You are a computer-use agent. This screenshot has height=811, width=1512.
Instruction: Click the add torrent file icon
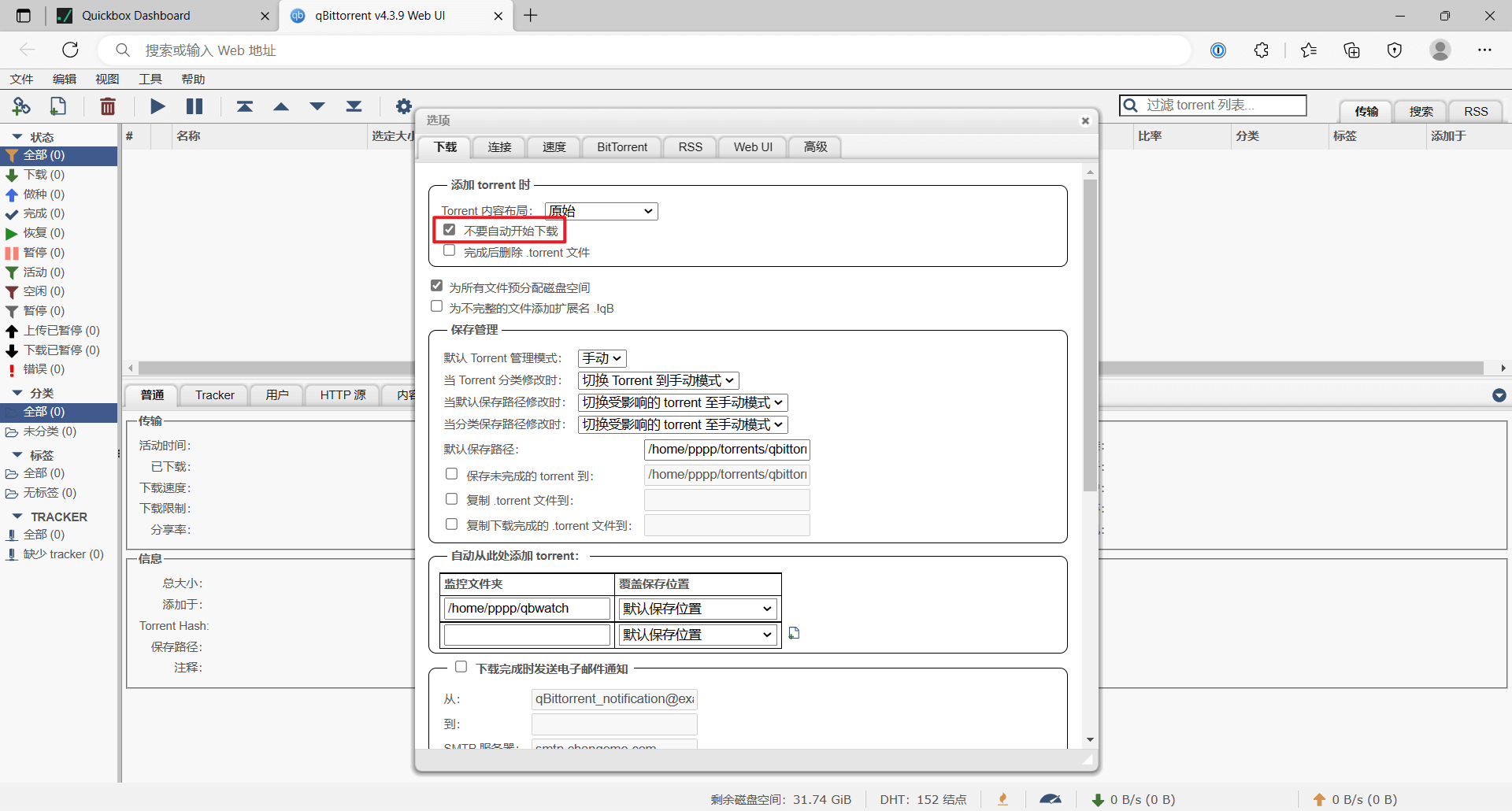58,106
